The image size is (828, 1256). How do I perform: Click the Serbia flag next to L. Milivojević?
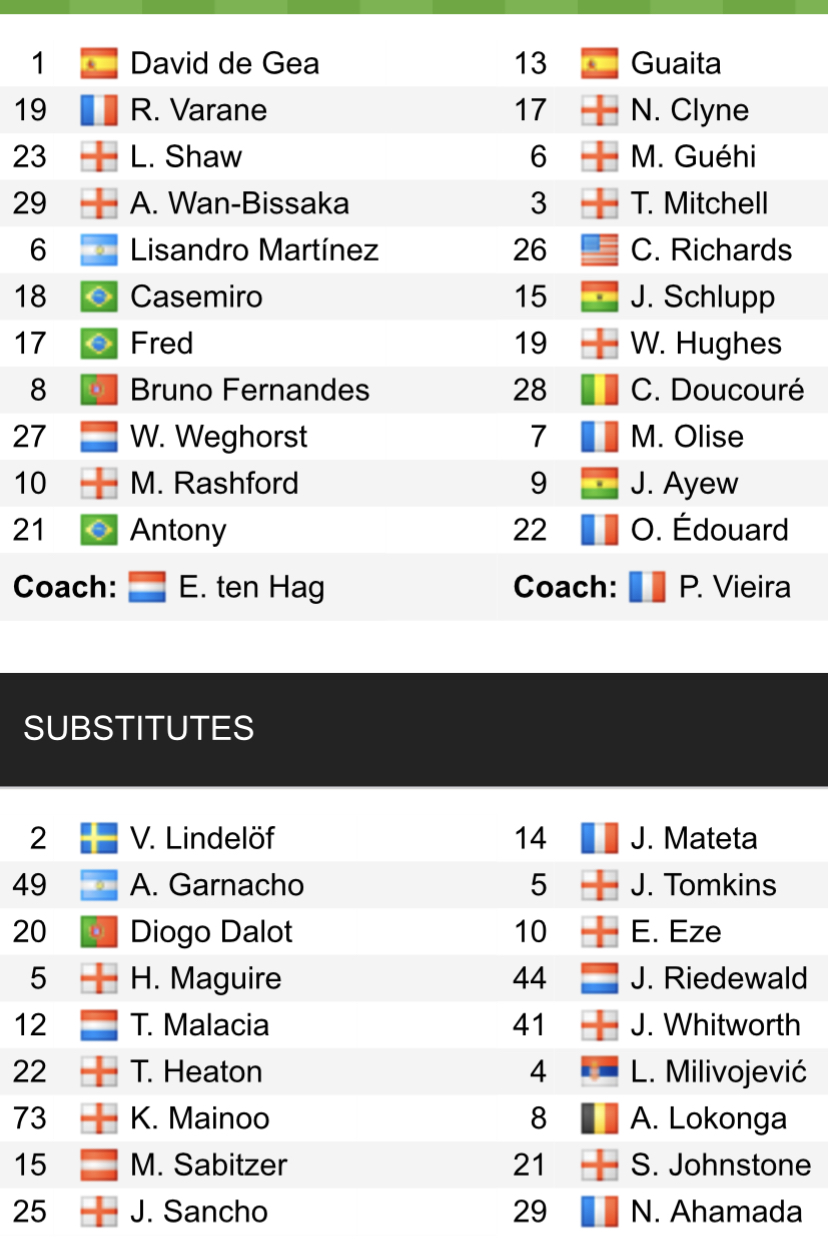click(599, 1072)
